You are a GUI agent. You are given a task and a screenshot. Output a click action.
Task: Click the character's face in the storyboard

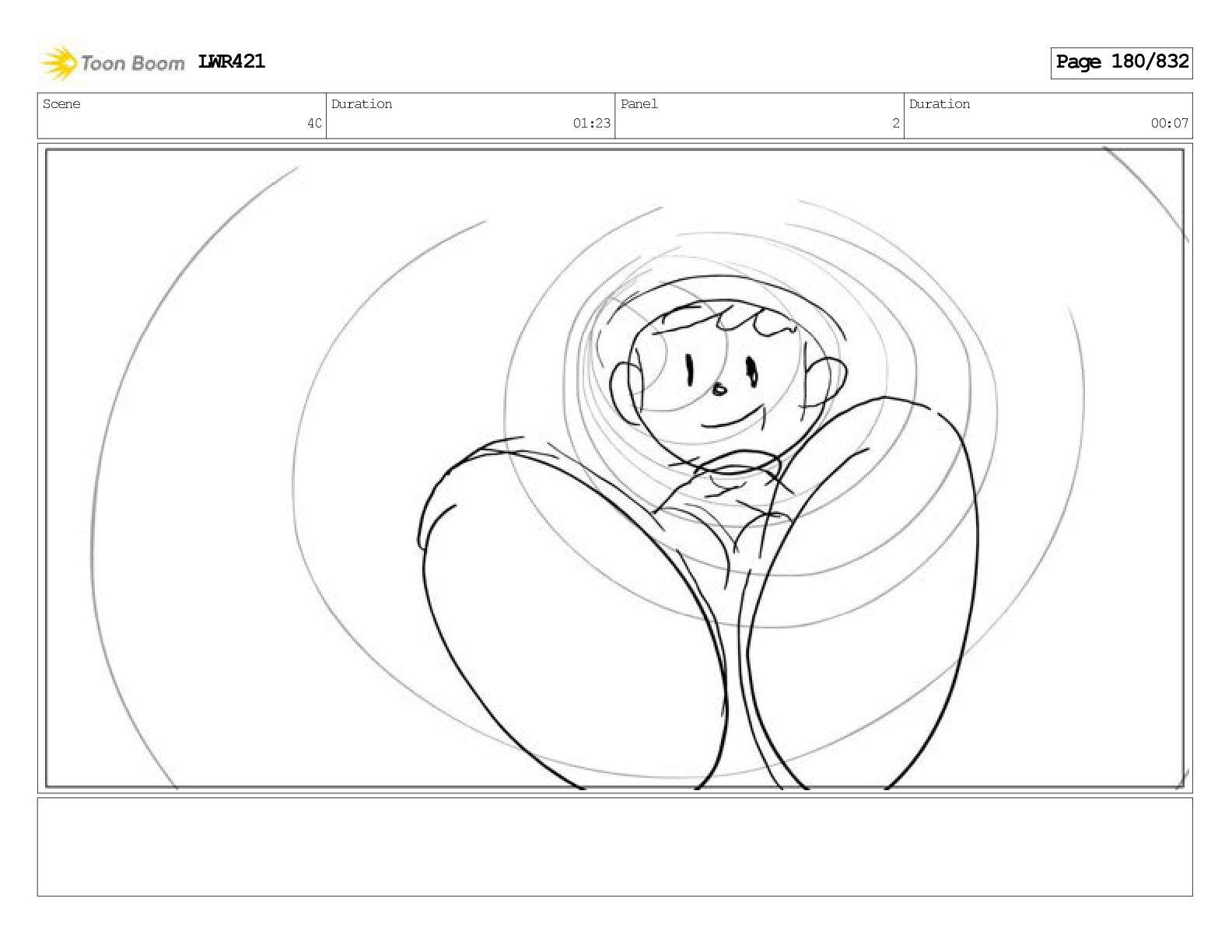pyautogui.click(x=719, y=381)
